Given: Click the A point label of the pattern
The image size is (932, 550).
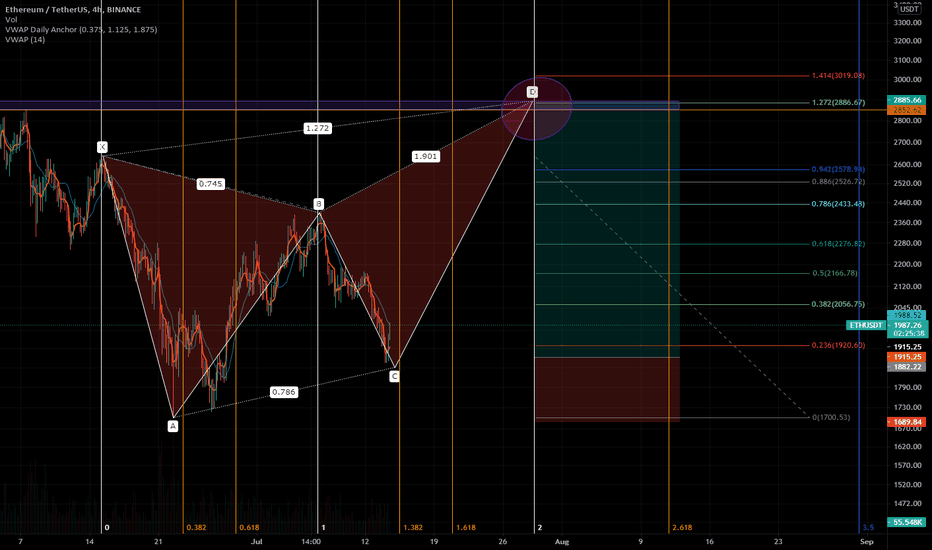Looking at the screenshot, I should pyautogui.click(x=173, y=426).
